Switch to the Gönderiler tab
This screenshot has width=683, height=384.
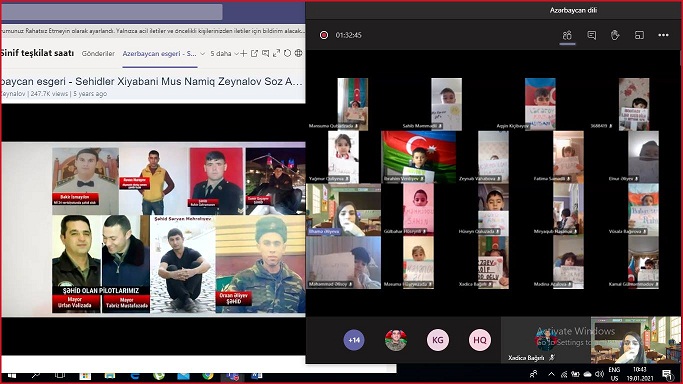point(98,54)
